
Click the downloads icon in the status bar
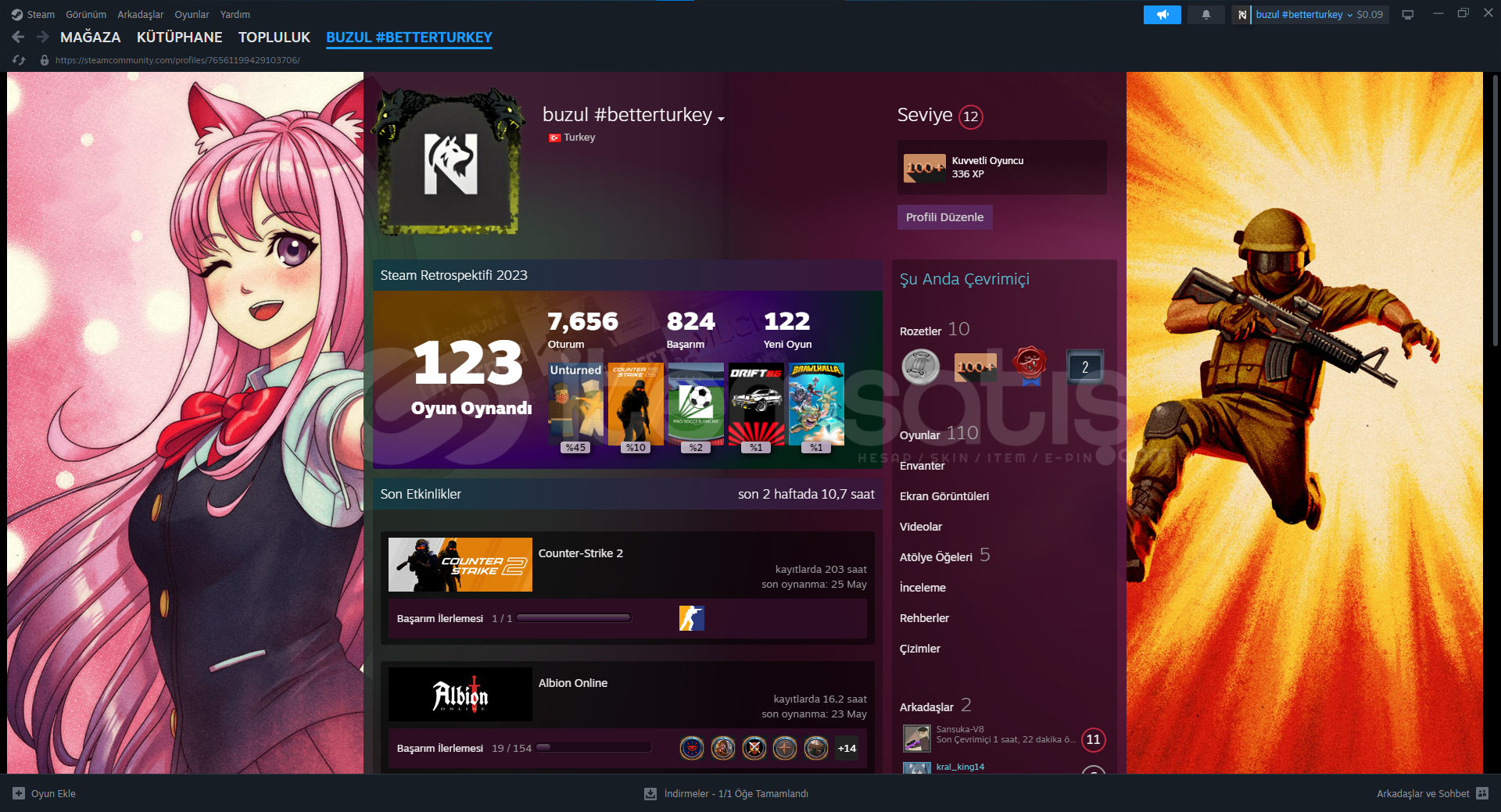click(x=650, y=793)
